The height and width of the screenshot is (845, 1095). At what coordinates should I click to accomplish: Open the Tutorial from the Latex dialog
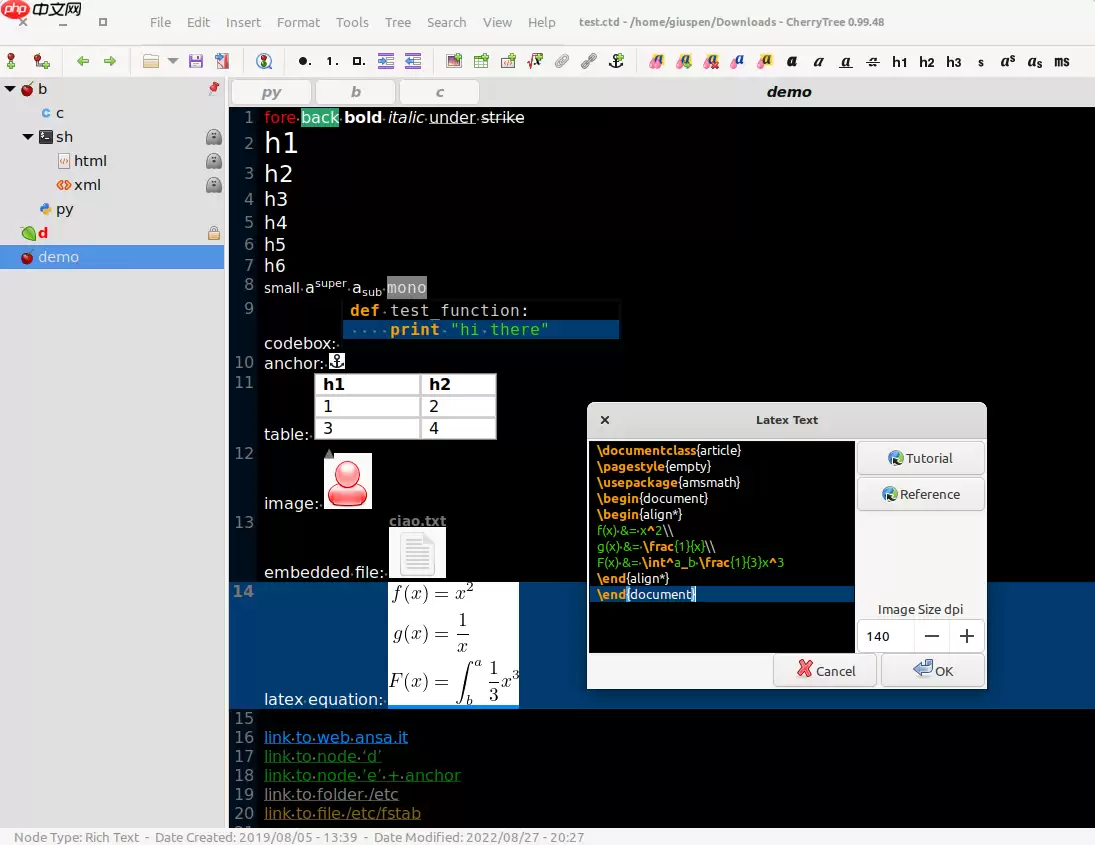[920, 457]
